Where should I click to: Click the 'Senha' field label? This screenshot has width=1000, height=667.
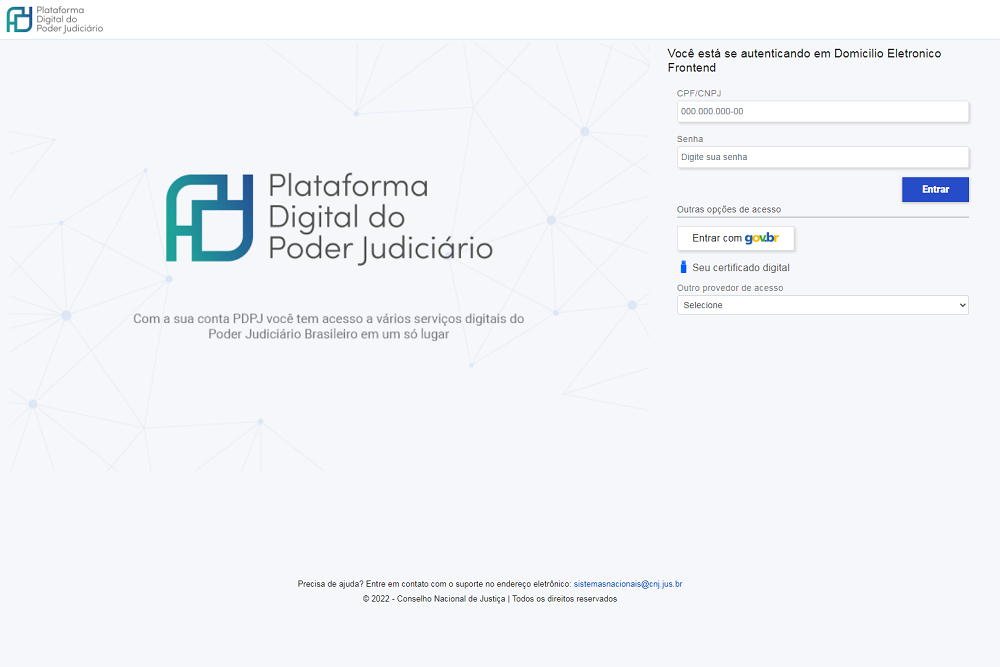click(x=690, y=139)
